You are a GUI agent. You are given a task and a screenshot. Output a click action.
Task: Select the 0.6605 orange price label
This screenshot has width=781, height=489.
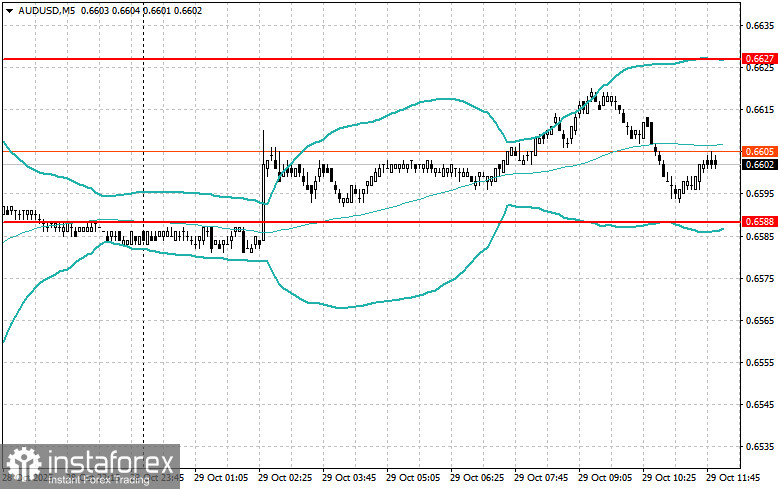(x=760, y=151)
